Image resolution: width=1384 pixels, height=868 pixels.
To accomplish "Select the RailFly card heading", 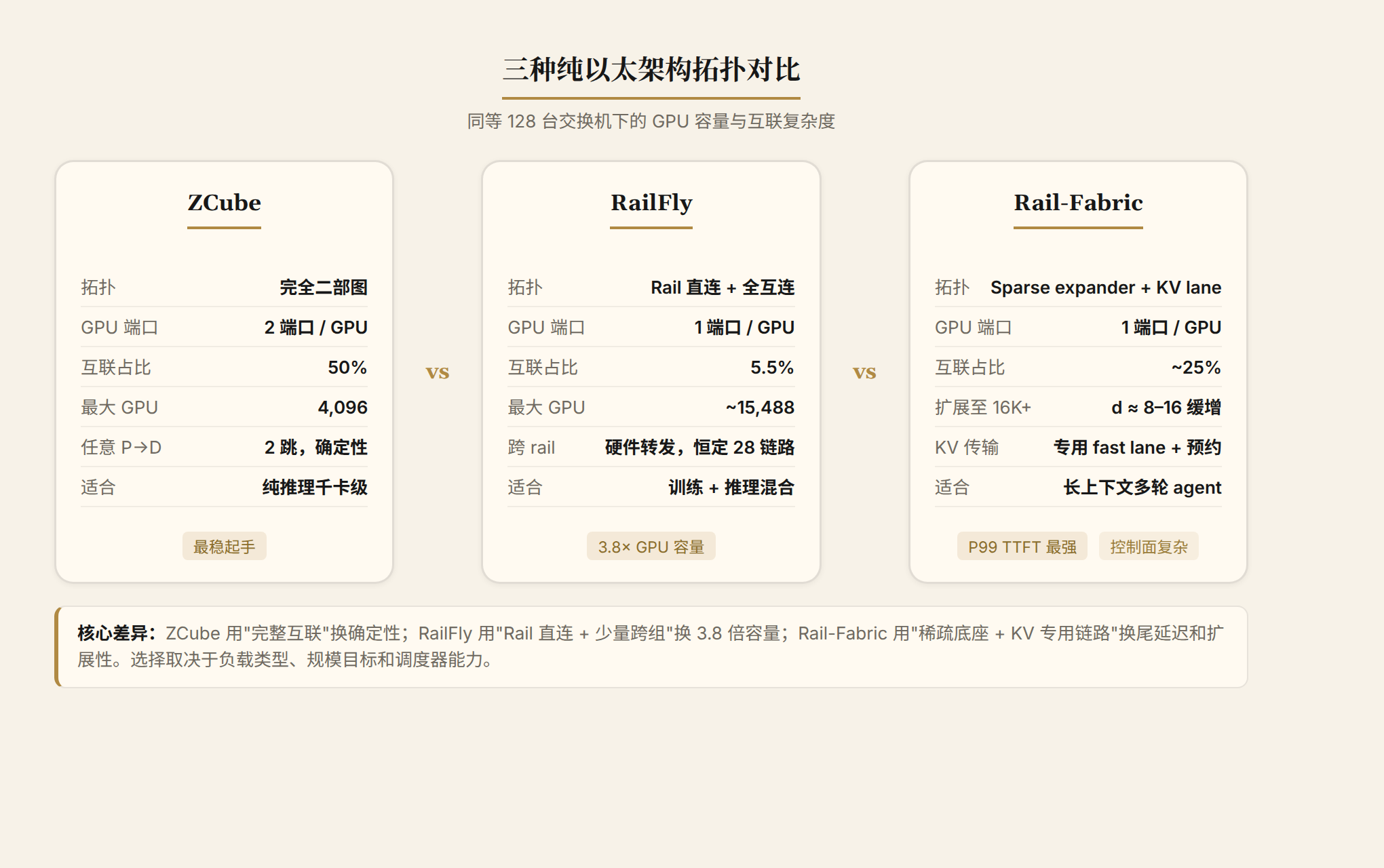I will [x=651, y=202].
